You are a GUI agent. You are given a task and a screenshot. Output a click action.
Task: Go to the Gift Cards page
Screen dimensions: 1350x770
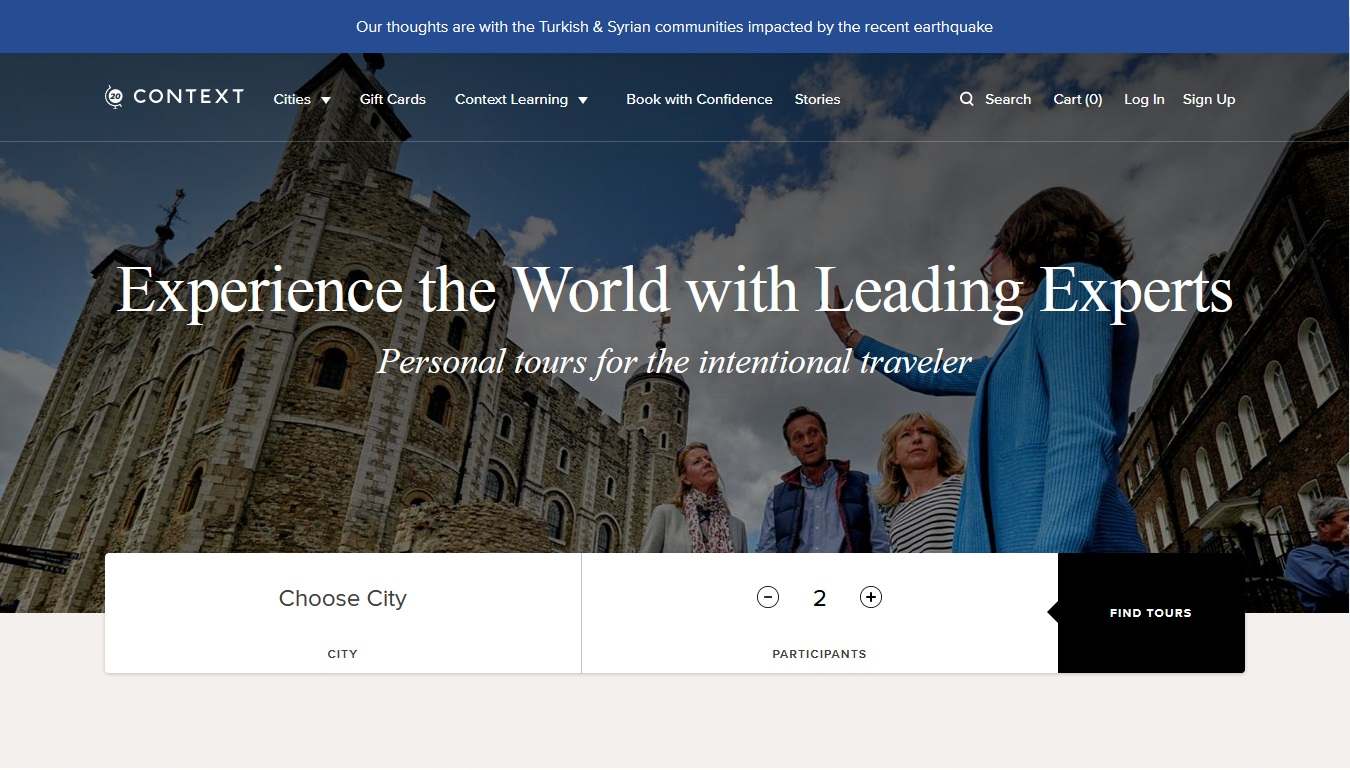[392, 99]
